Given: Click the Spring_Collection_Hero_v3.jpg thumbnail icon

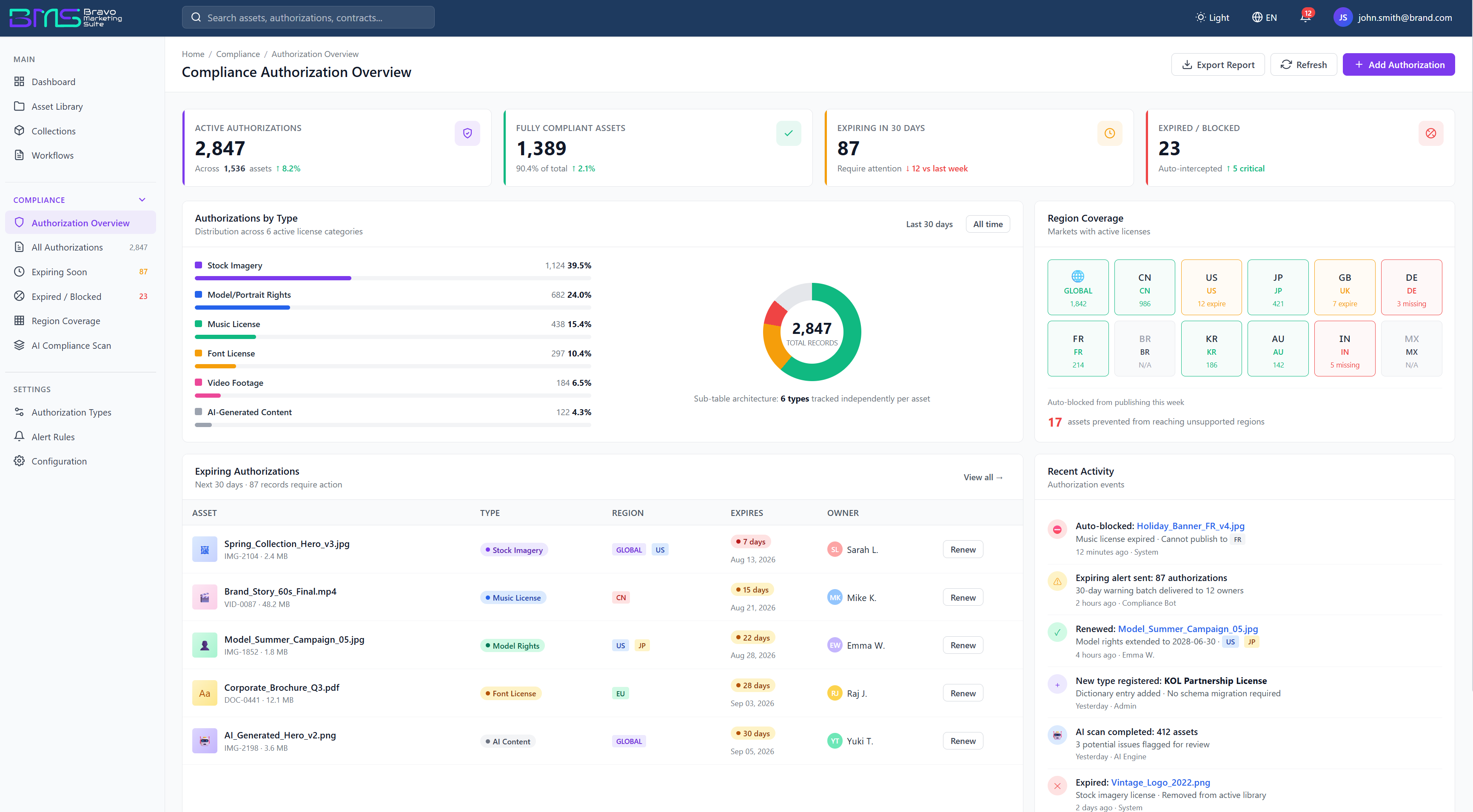Looking at the screenshot, I should (205, 550).
